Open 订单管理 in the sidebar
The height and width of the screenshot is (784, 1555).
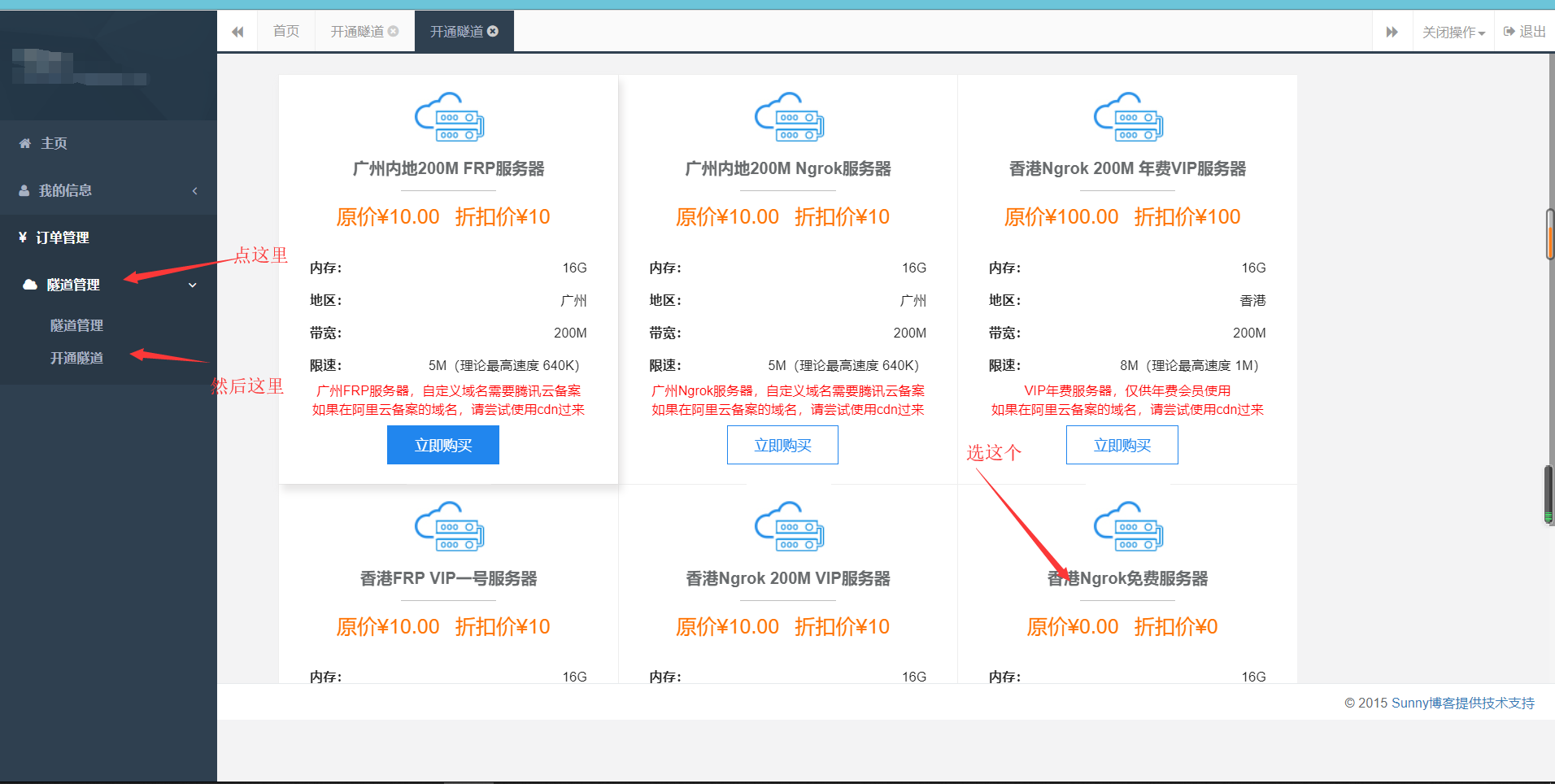click(x=63, y=237)
